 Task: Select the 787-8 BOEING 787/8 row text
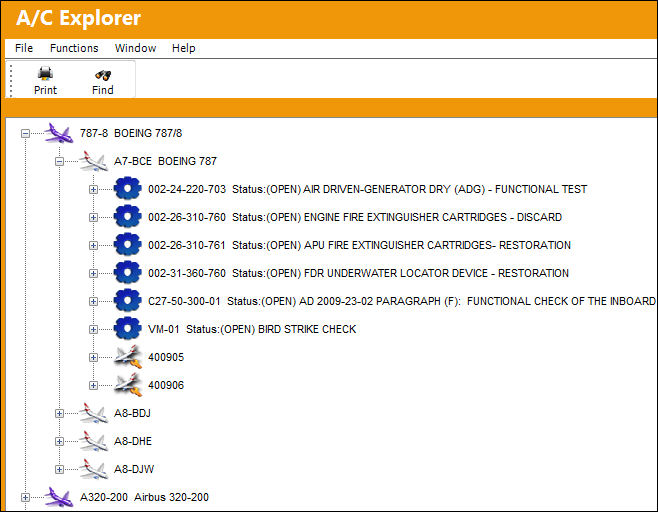131,133
